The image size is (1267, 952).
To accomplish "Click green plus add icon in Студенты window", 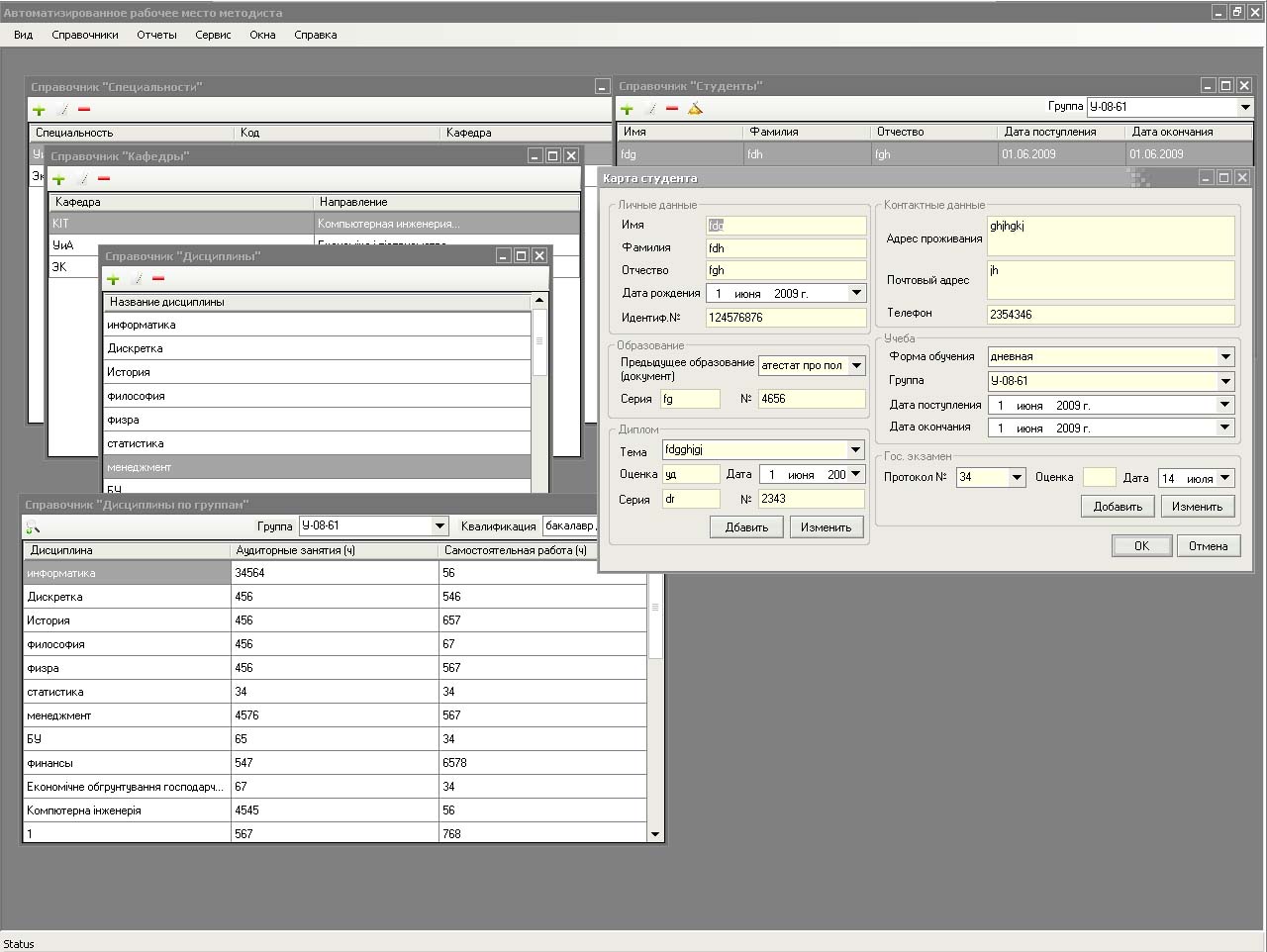I will point(627,109).
